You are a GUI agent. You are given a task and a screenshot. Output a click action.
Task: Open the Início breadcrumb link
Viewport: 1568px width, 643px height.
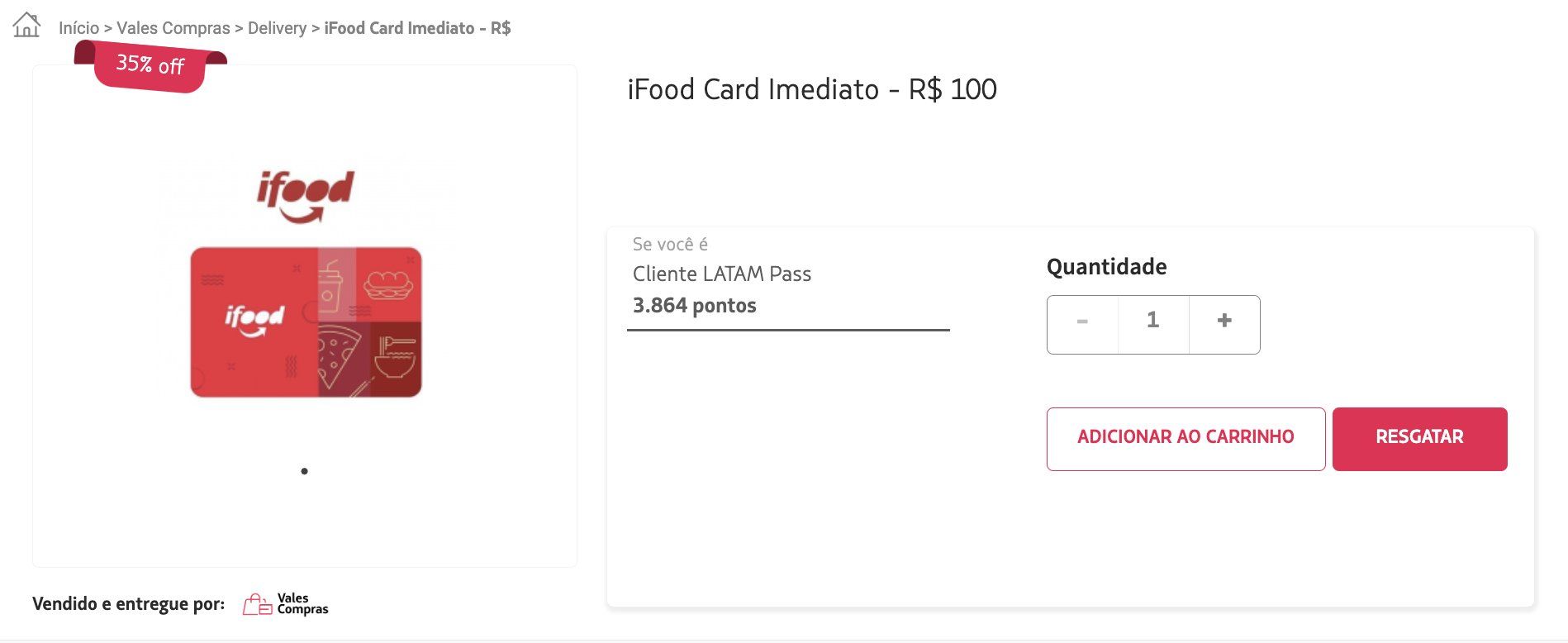click(x=78, y=28)
